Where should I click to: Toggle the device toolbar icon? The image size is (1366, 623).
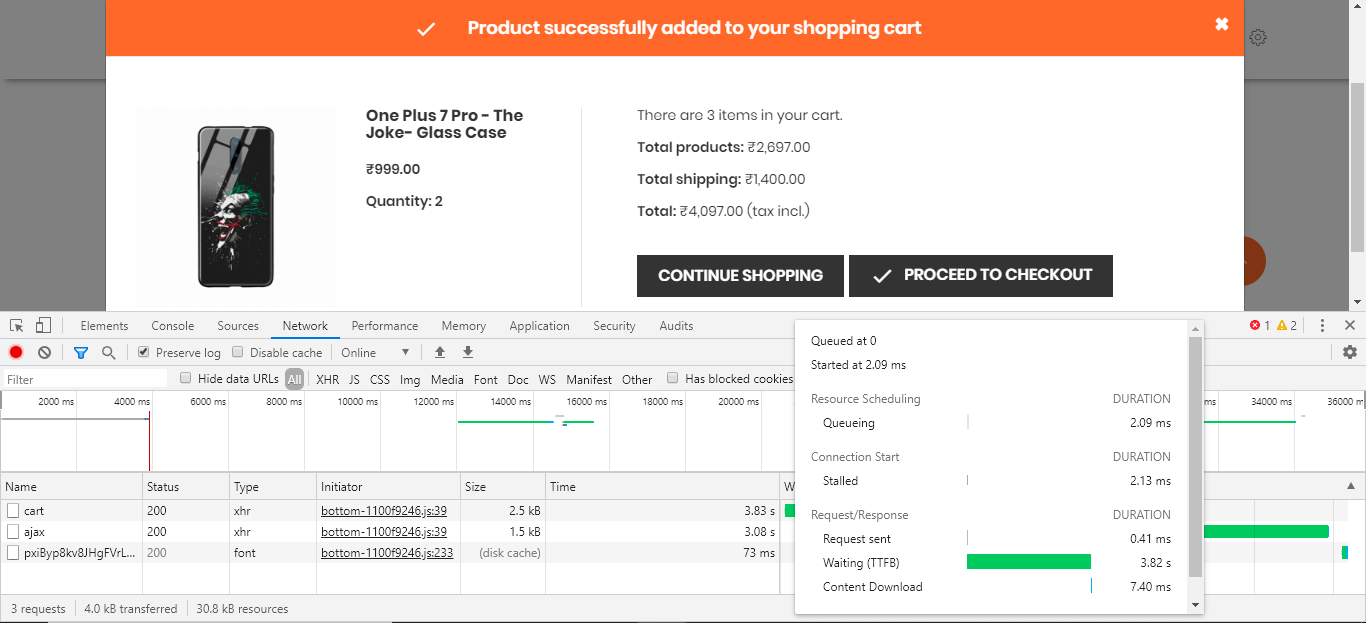43,326
